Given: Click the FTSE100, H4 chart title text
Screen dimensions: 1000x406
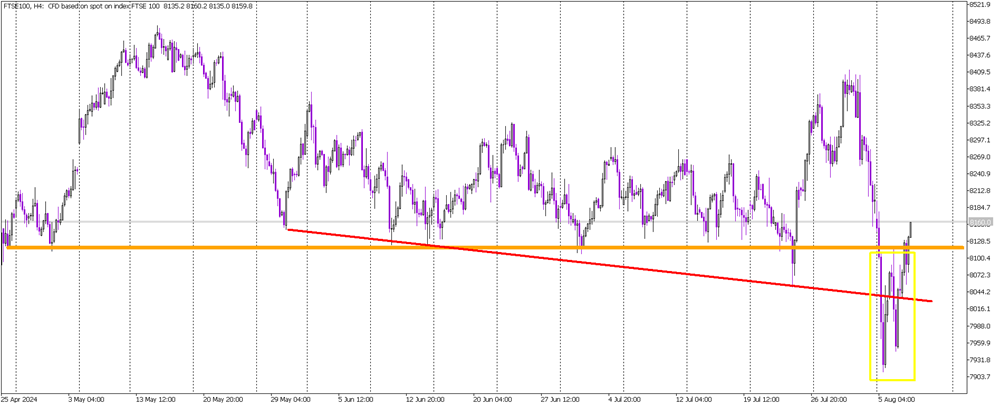Looking at the screenshot, I should [127, 5].
